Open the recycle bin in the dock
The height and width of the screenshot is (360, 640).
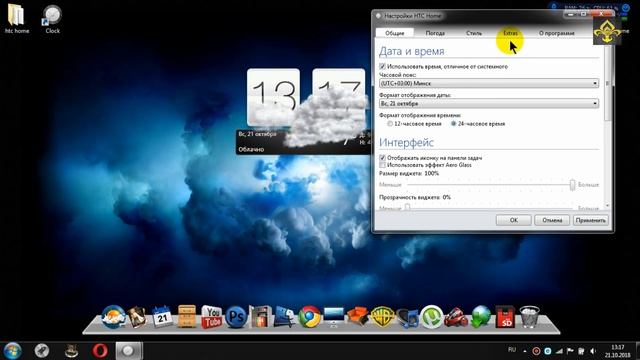coord(529,317)
